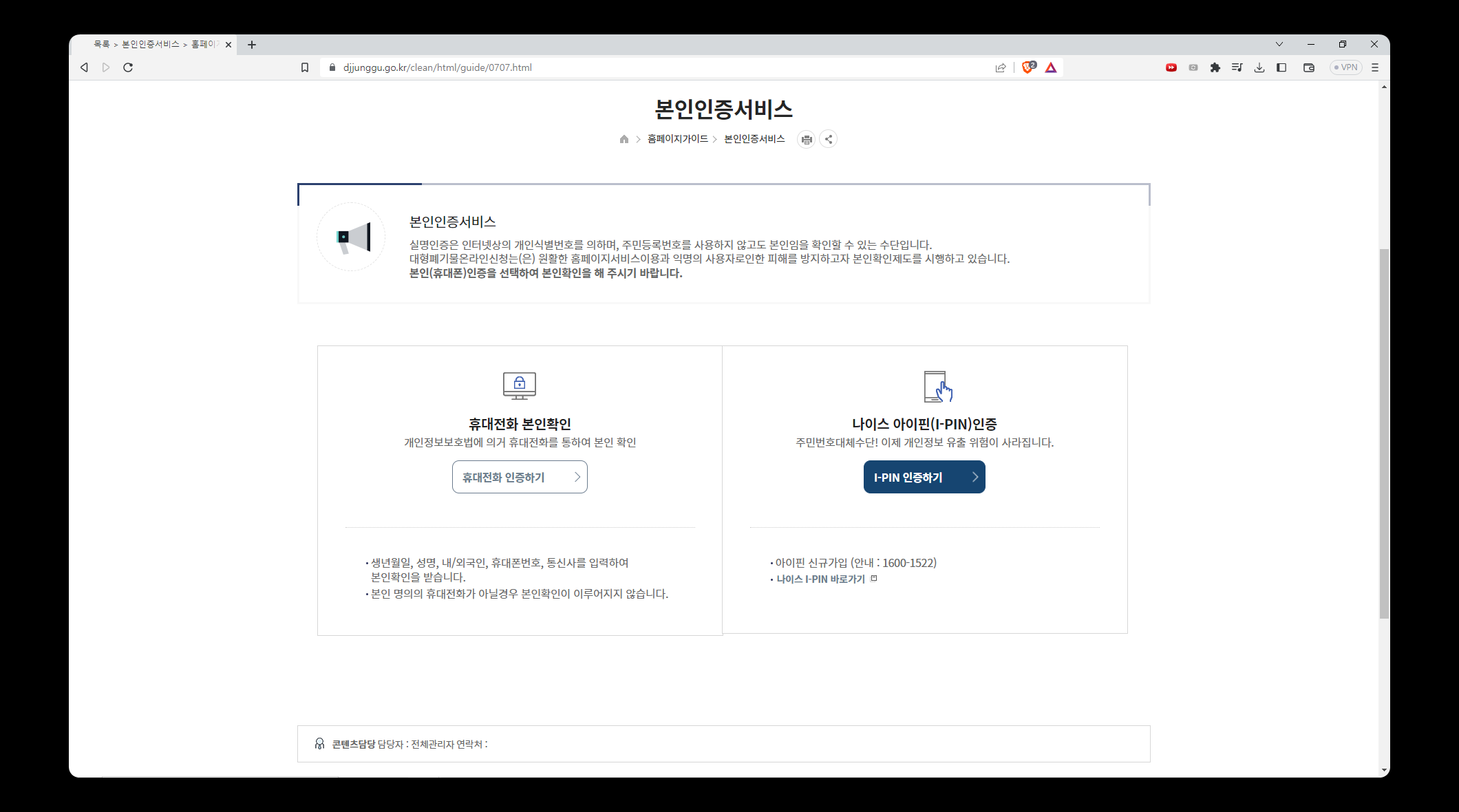Open the media playlist control icon
Viewport: 1459px width, 812px height.
[x=1237, y=67]
